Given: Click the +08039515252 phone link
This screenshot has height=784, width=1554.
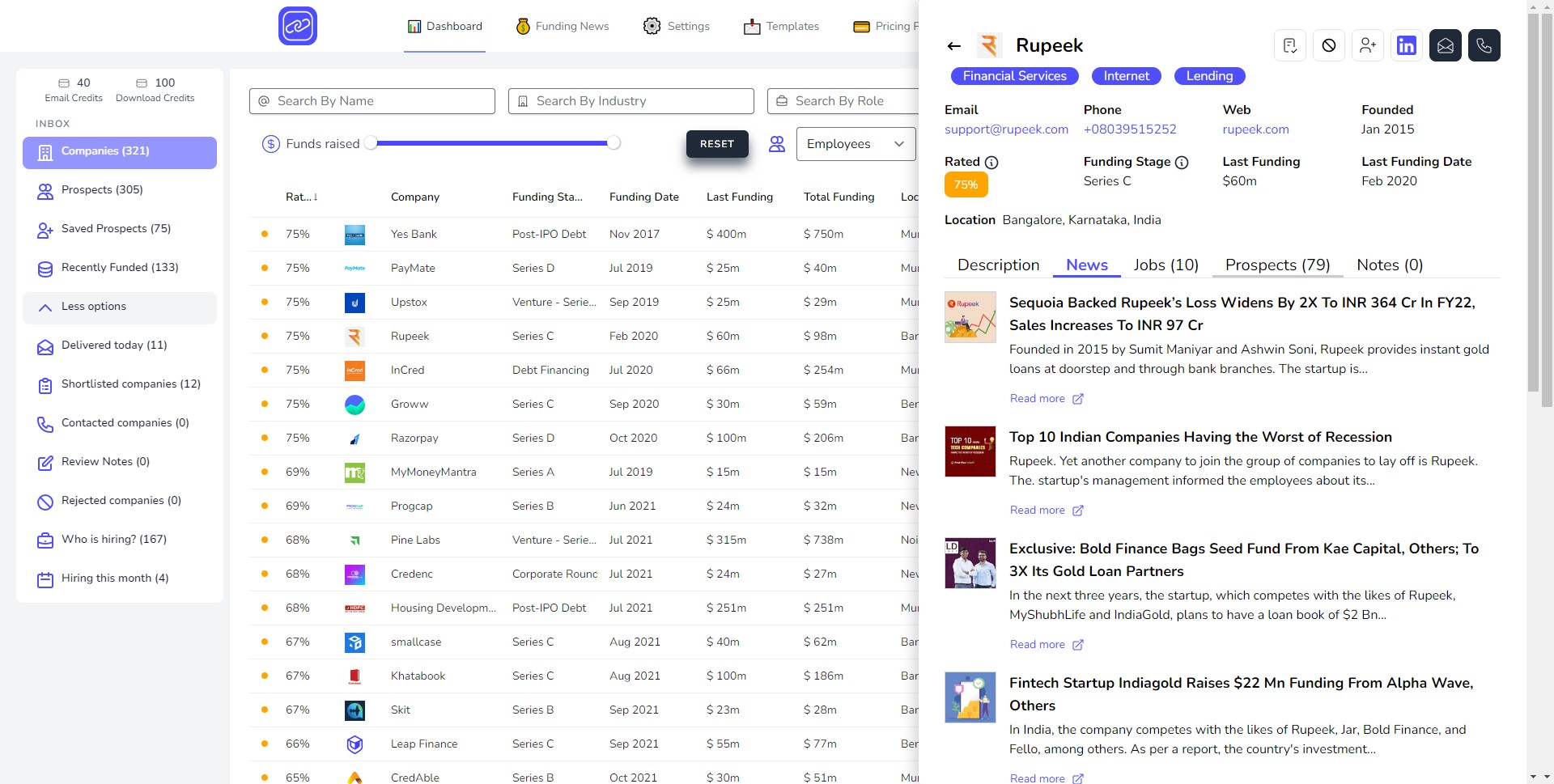Looking at the screenshot, I should tap(1130, 129).
